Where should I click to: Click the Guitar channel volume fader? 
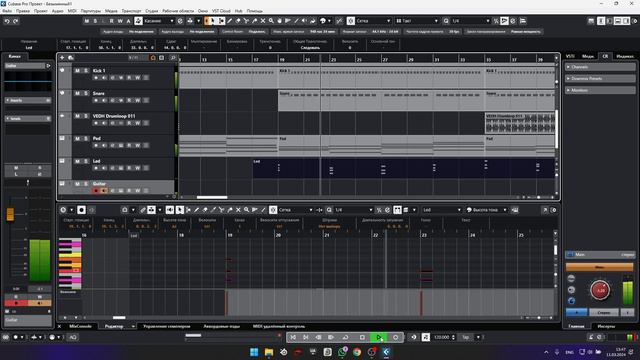tap(10, 214)
